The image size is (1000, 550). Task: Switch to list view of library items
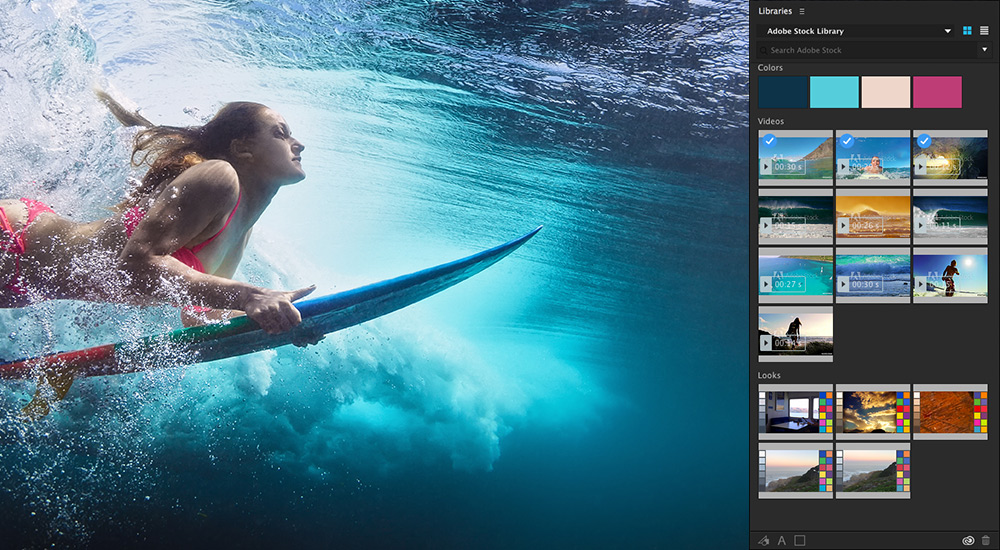tap(984, 31)
